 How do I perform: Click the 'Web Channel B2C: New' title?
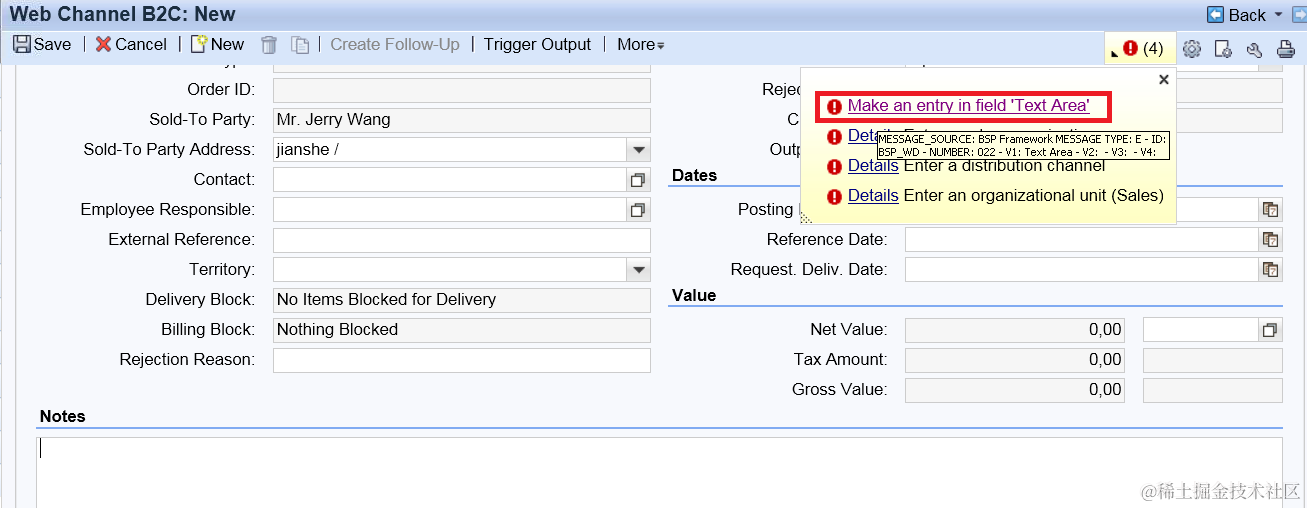click(123, 14)
